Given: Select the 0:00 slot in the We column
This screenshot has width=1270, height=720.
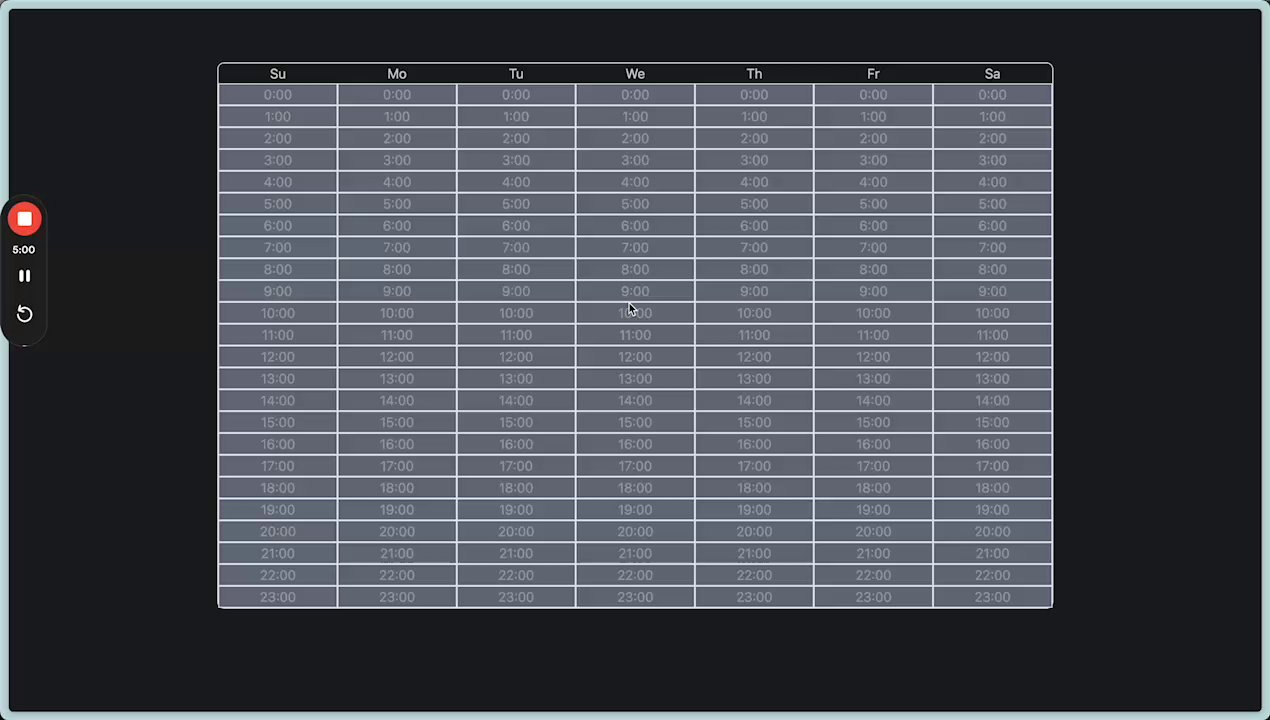Looking at the screenshot, I should (635, 95).
